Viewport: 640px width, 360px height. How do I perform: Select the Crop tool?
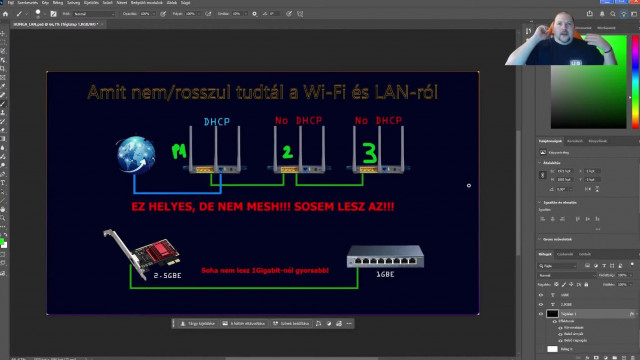(x=3, y=69)
